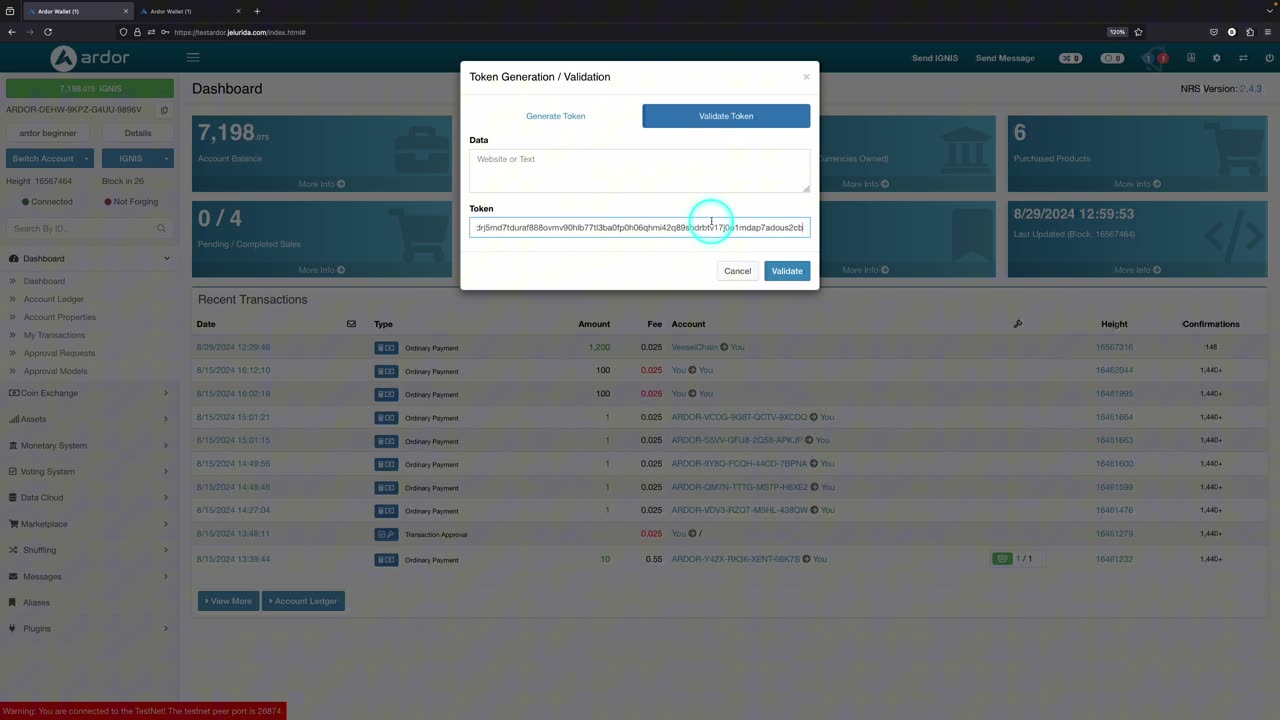Screen dimensions: 1280x720
Task: Expand the Plugins sidebar section
Action: (88, 628)
